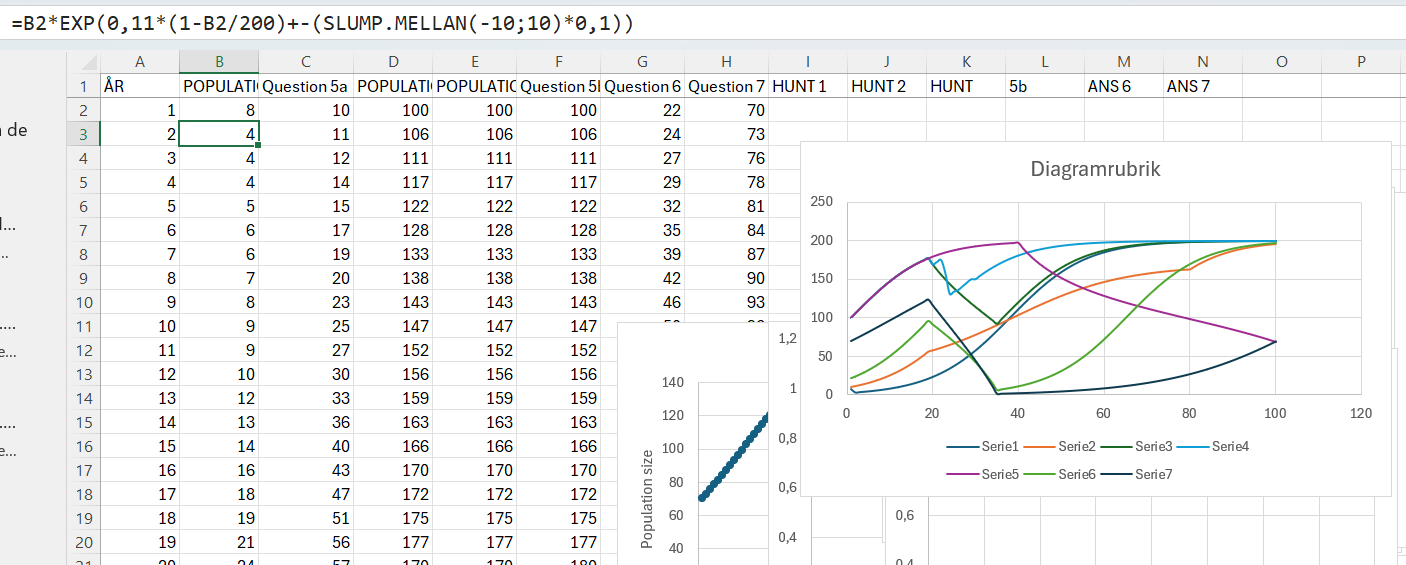Screen dimensions: 1406x565
Task: Click column P header
Action: tap(1361, 62)
